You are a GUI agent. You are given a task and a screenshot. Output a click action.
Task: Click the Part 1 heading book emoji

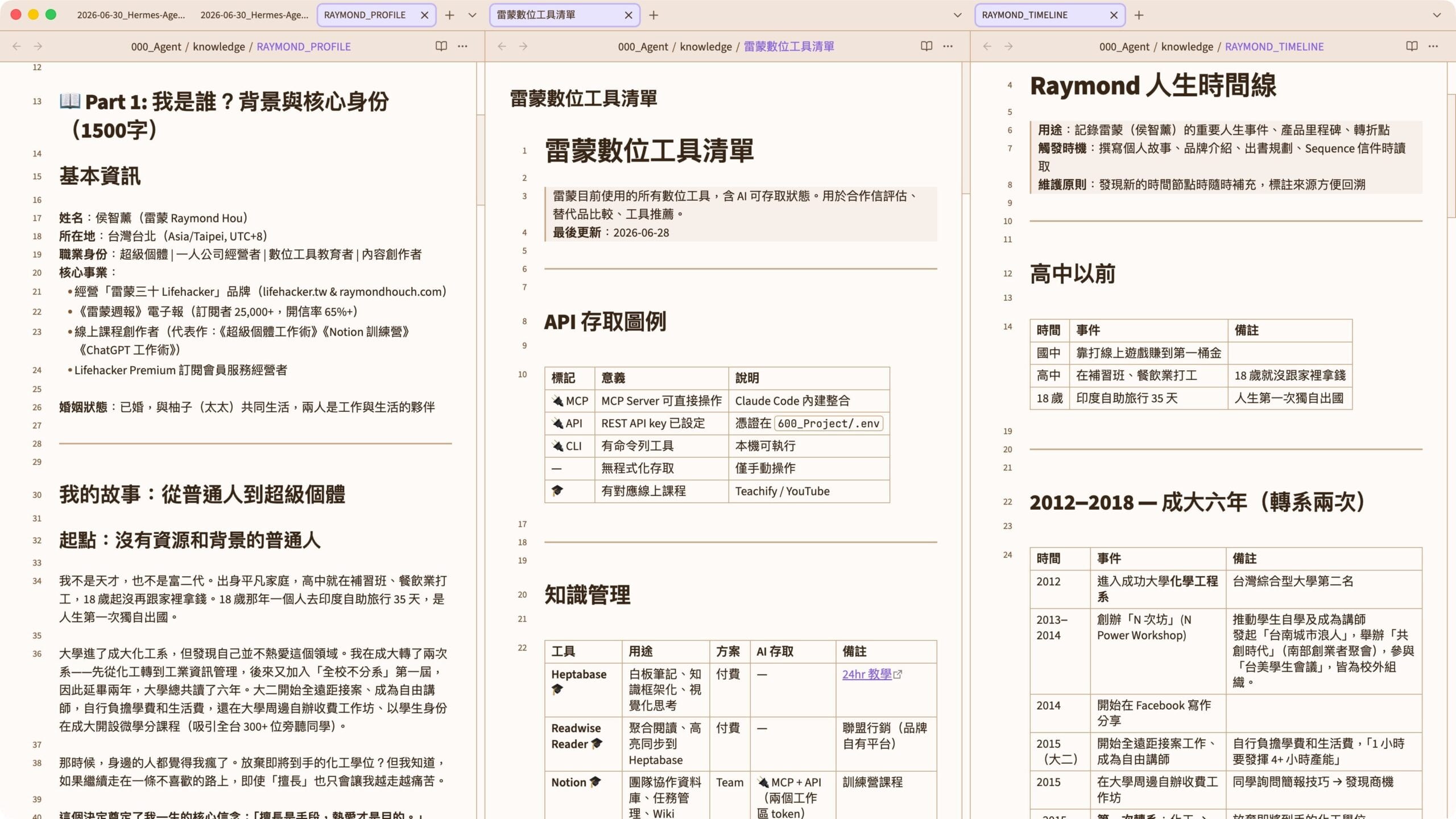(70, 101)
